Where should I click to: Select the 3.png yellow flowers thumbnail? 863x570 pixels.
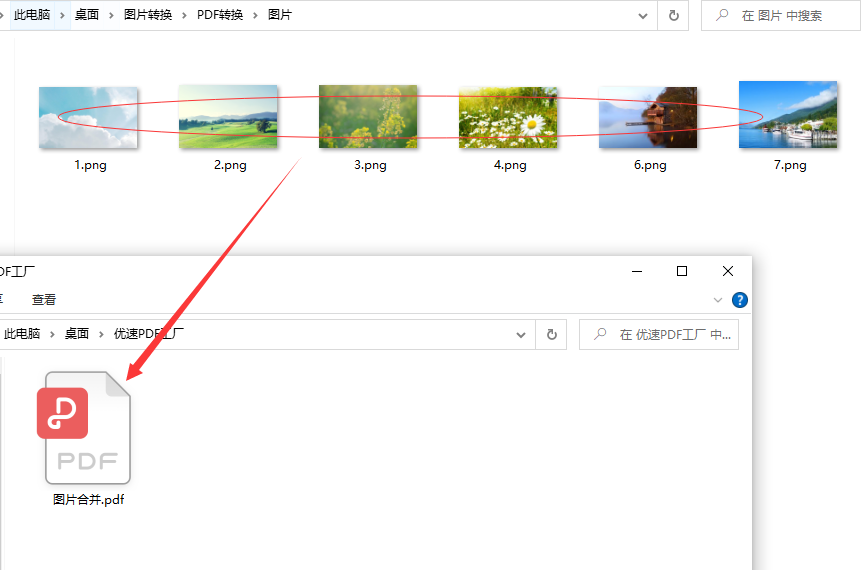click(368, 116)
